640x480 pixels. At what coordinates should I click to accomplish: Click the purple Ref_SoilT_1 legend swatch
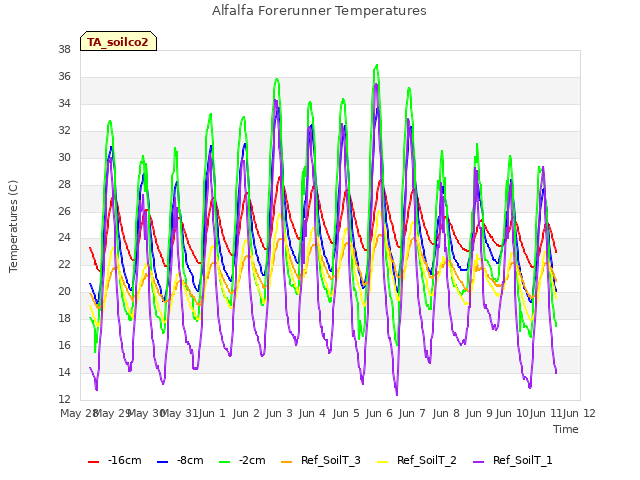click(x=478, y=462)
